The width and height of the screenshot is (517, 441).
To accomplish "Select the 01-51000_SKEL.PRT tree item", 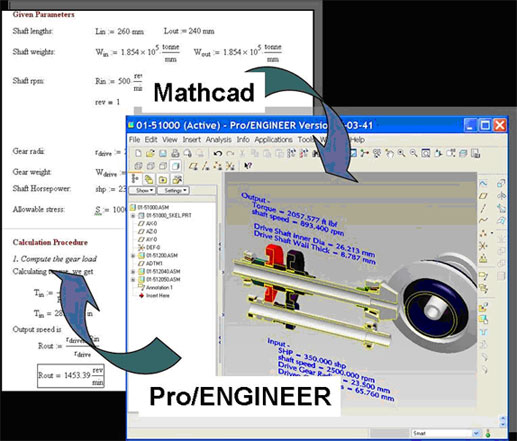I will [165, 215].
